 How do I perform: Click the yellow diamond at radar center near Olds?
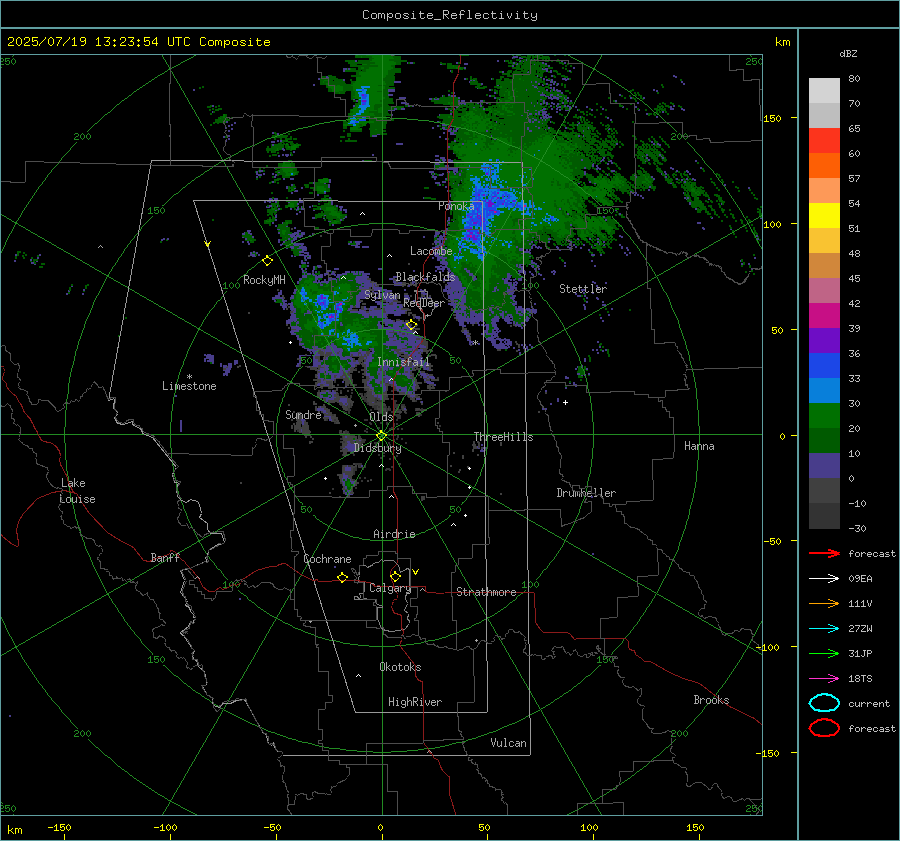coord(381,436)
